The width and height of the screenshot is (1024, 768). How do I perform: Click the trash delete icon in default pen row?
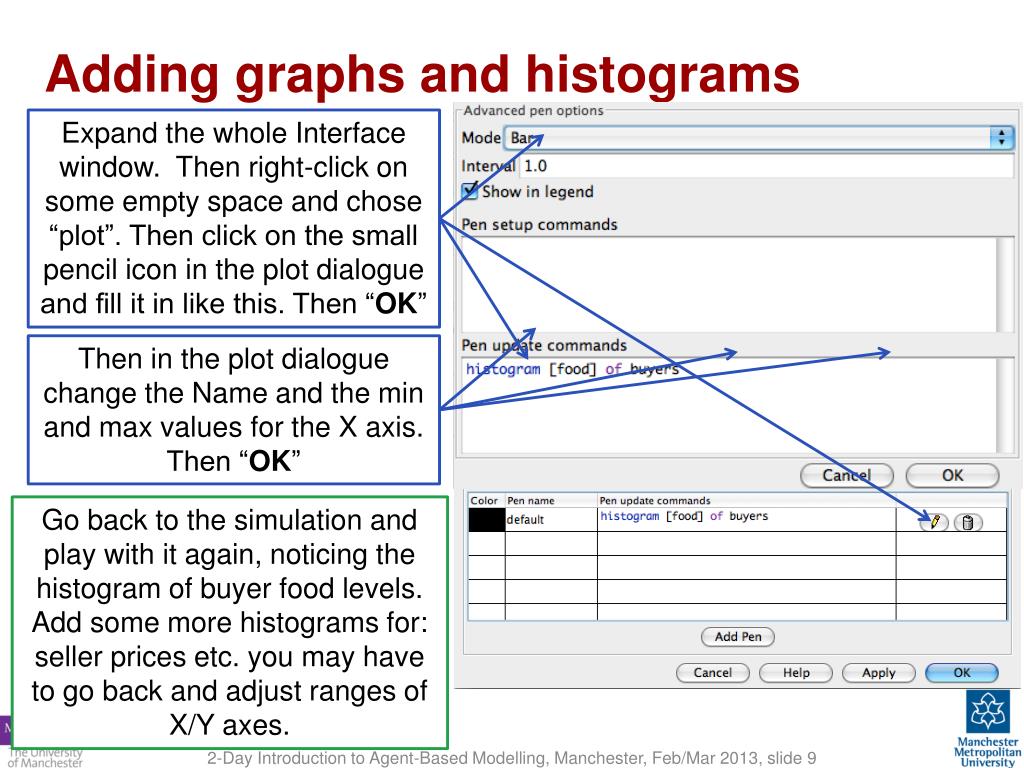tap(968, 522)
